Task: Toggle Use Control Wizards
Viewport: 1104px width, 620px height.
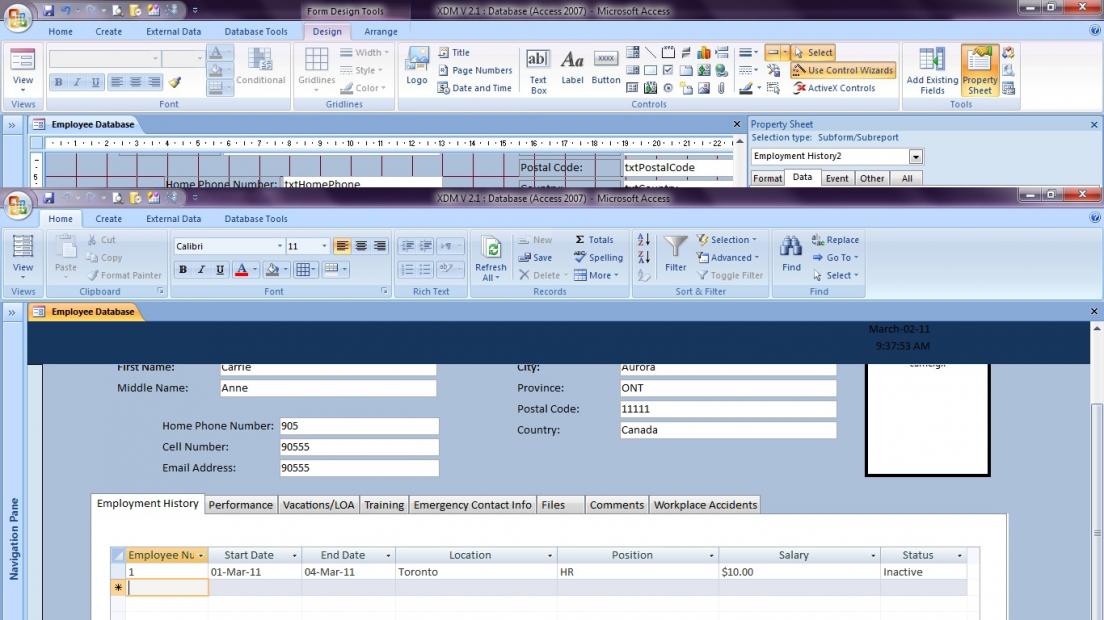Action: tap(843, 70)
